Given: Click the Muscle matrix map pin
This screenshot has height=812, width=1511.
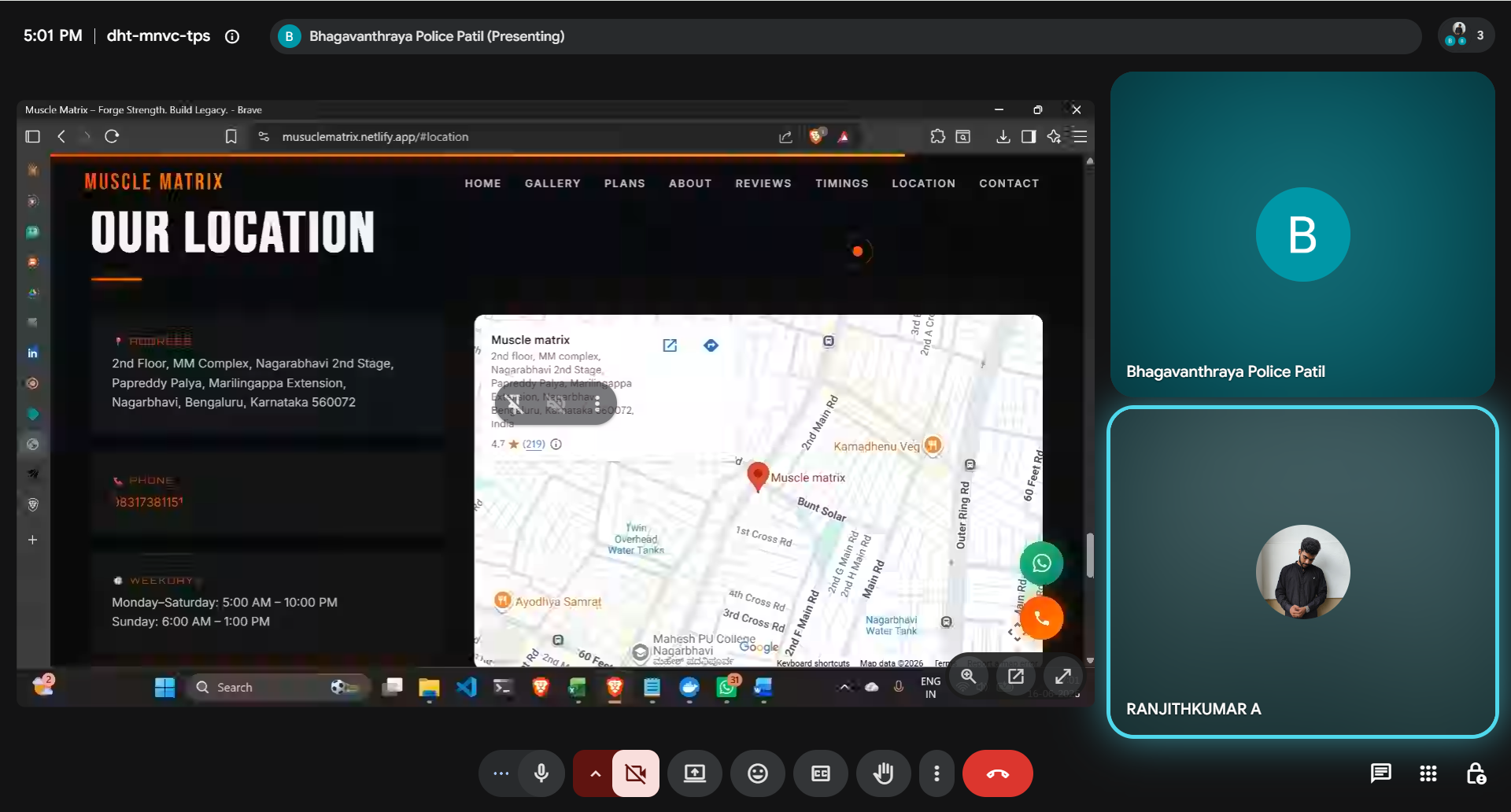Looking at the screenshot, I should click(757, 476).
